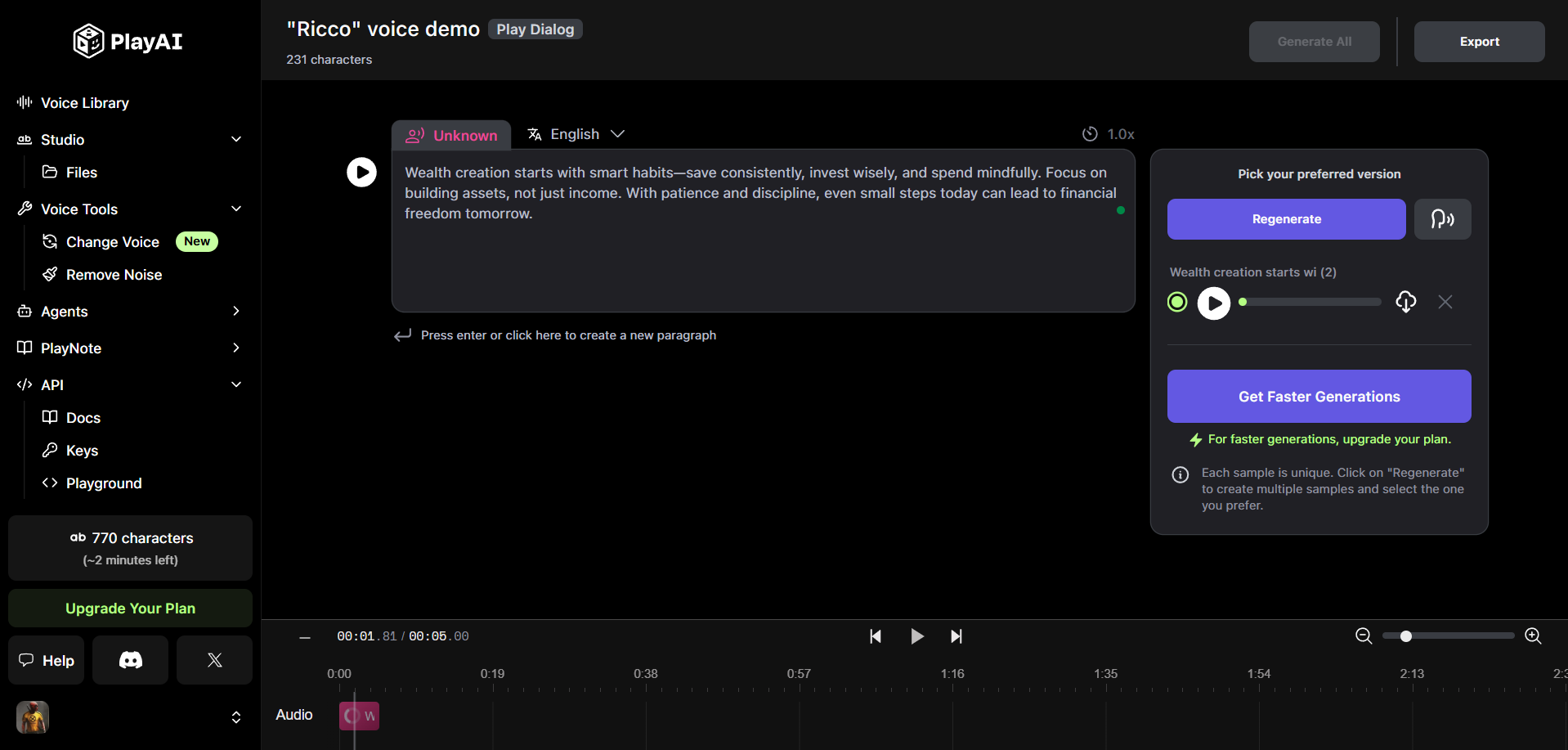
Task: Click the timeline zoom slider
Action: [1449, 636]
